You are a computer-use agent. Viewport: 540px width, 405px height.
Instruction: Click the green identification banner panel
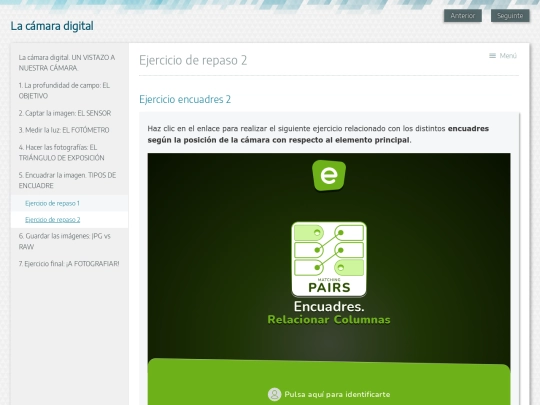329,382
